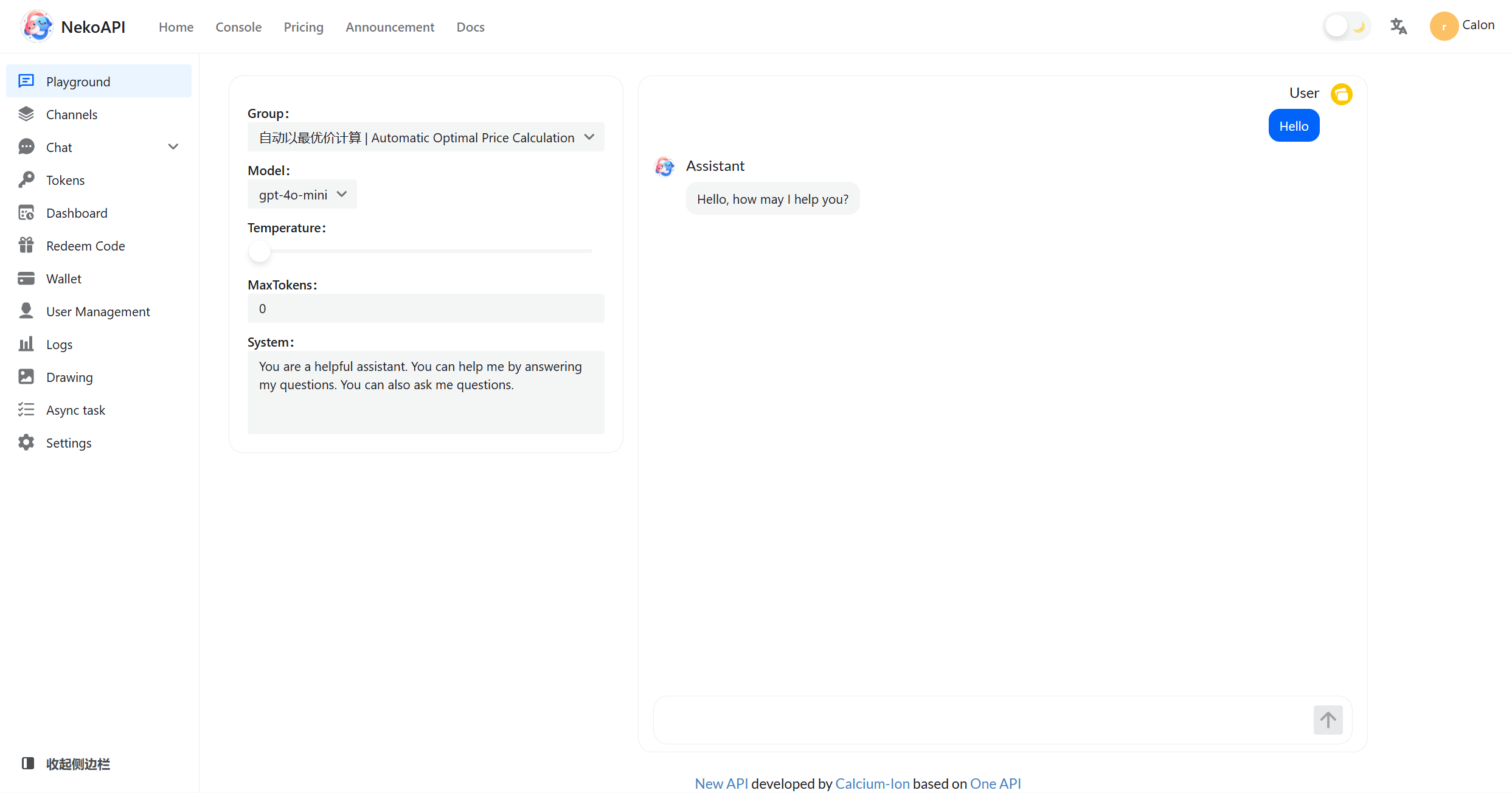Click the send message arrow button
The image size is (1512, 793).
(x=1328, y=720)
